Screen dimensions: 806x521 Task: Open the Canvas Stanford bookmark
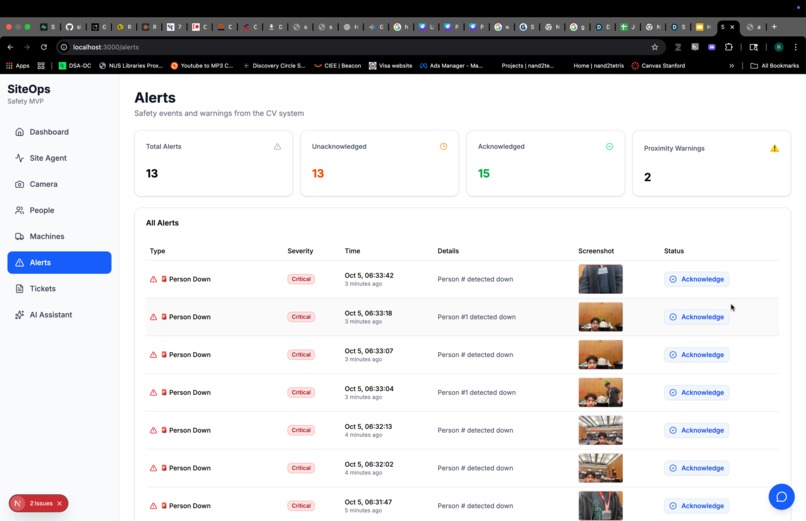point(658,66)
